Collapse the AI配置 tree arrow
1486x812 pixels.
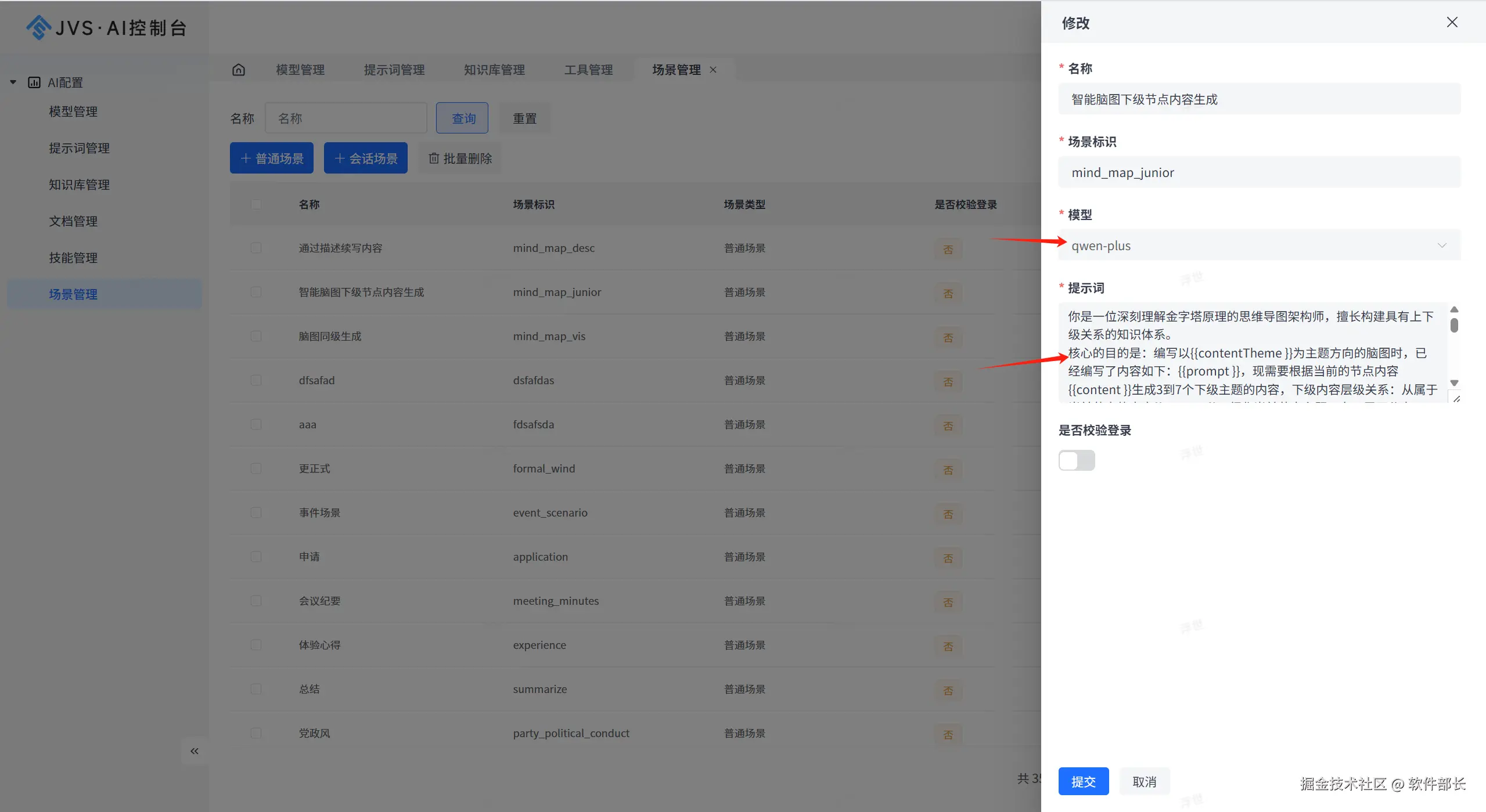[x=13, y=82]
